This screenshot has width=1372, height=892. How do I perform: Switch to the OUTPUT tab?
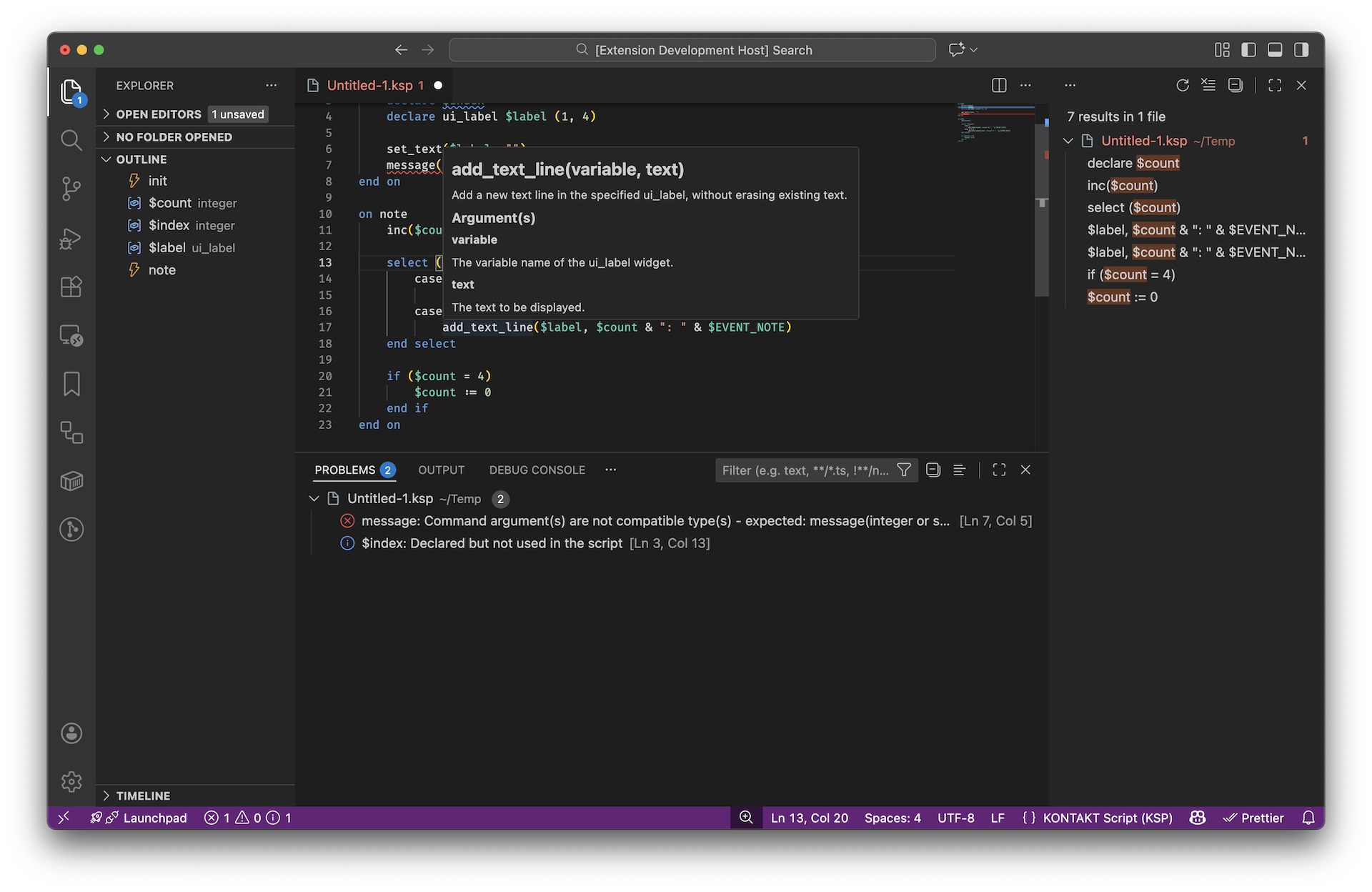(x=441, y=470)
